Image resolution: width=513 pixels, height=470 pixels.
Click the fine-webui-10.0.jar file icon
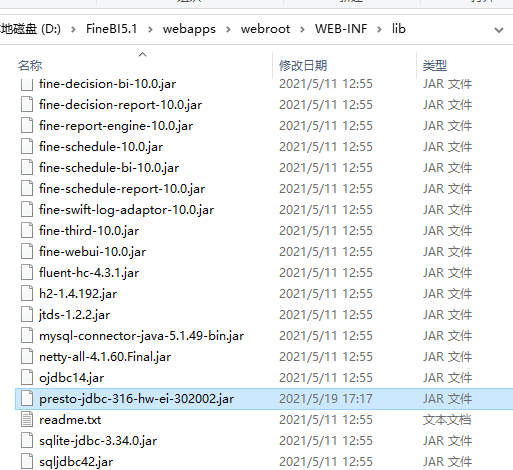[27, 252]
